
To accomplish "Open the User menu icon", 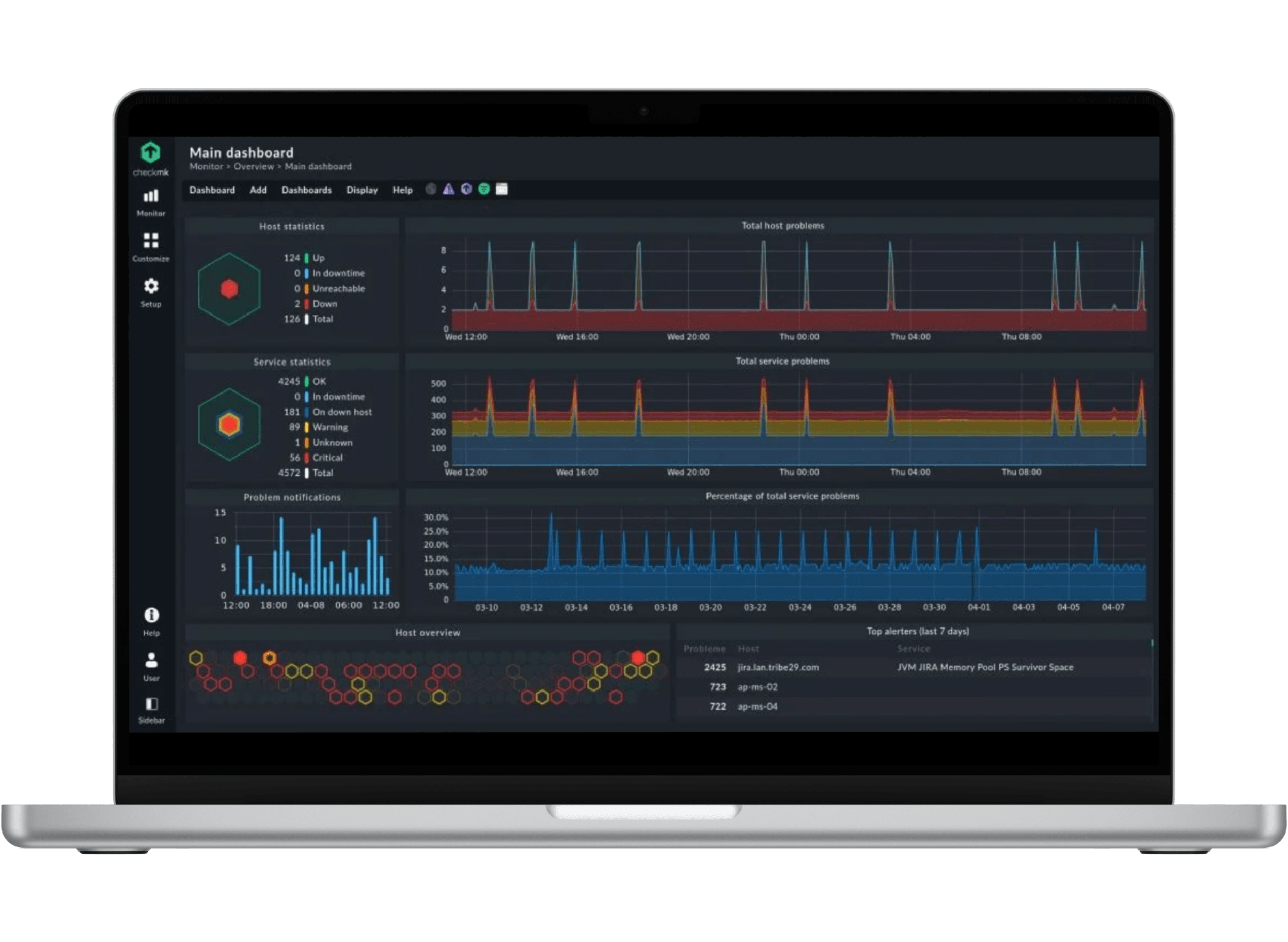I will pos(151,666).
